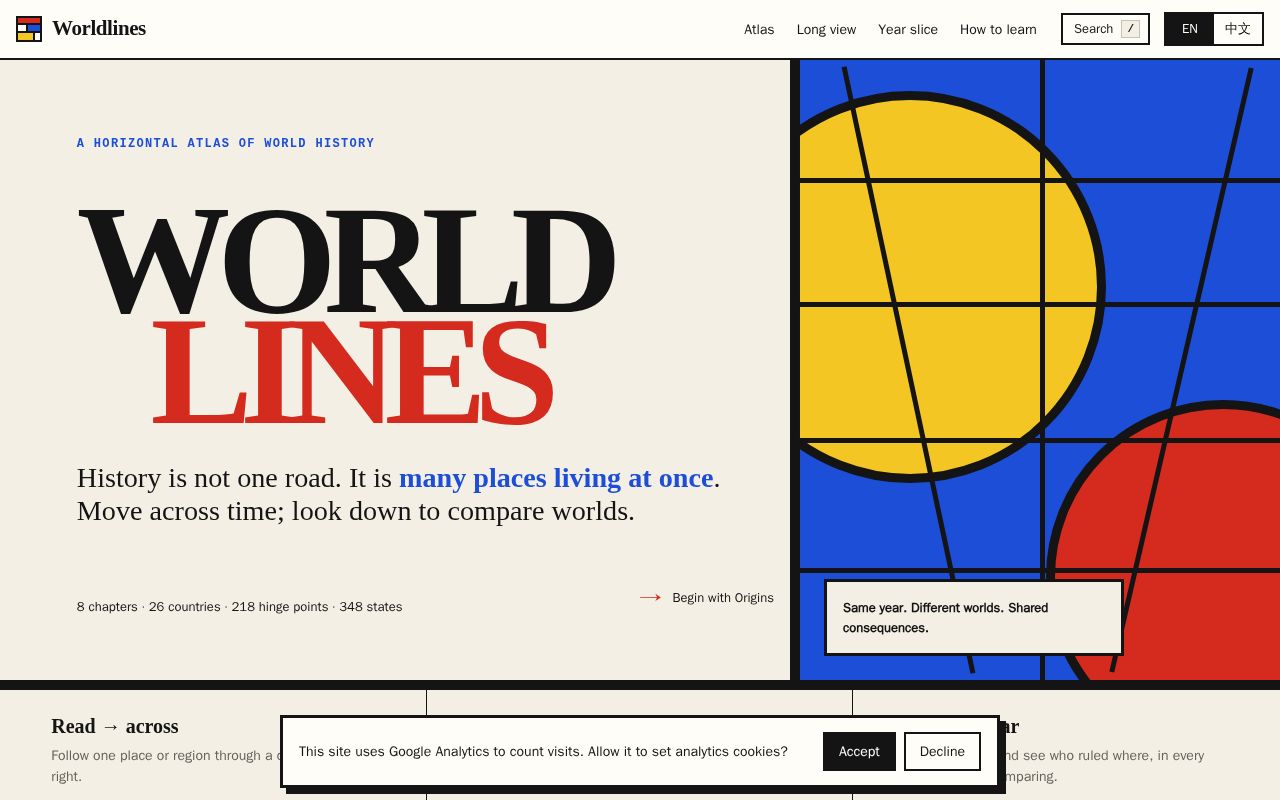Click the tagline A Horizontal Atlas of World History
The width and height of the screenshot is (1280, 800).
(x=226, y=143)
